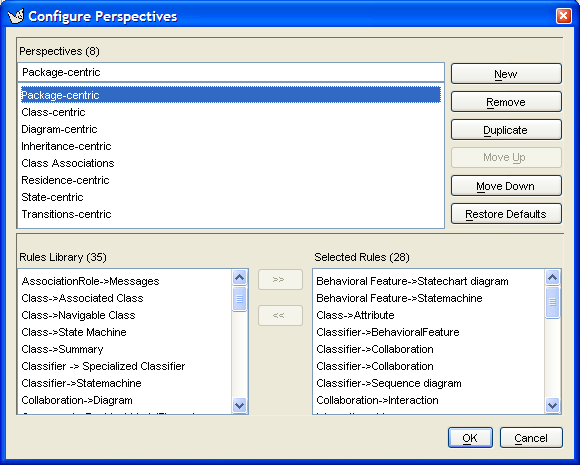
Task: Select Class->Summary rule
Action: point(125,349)
